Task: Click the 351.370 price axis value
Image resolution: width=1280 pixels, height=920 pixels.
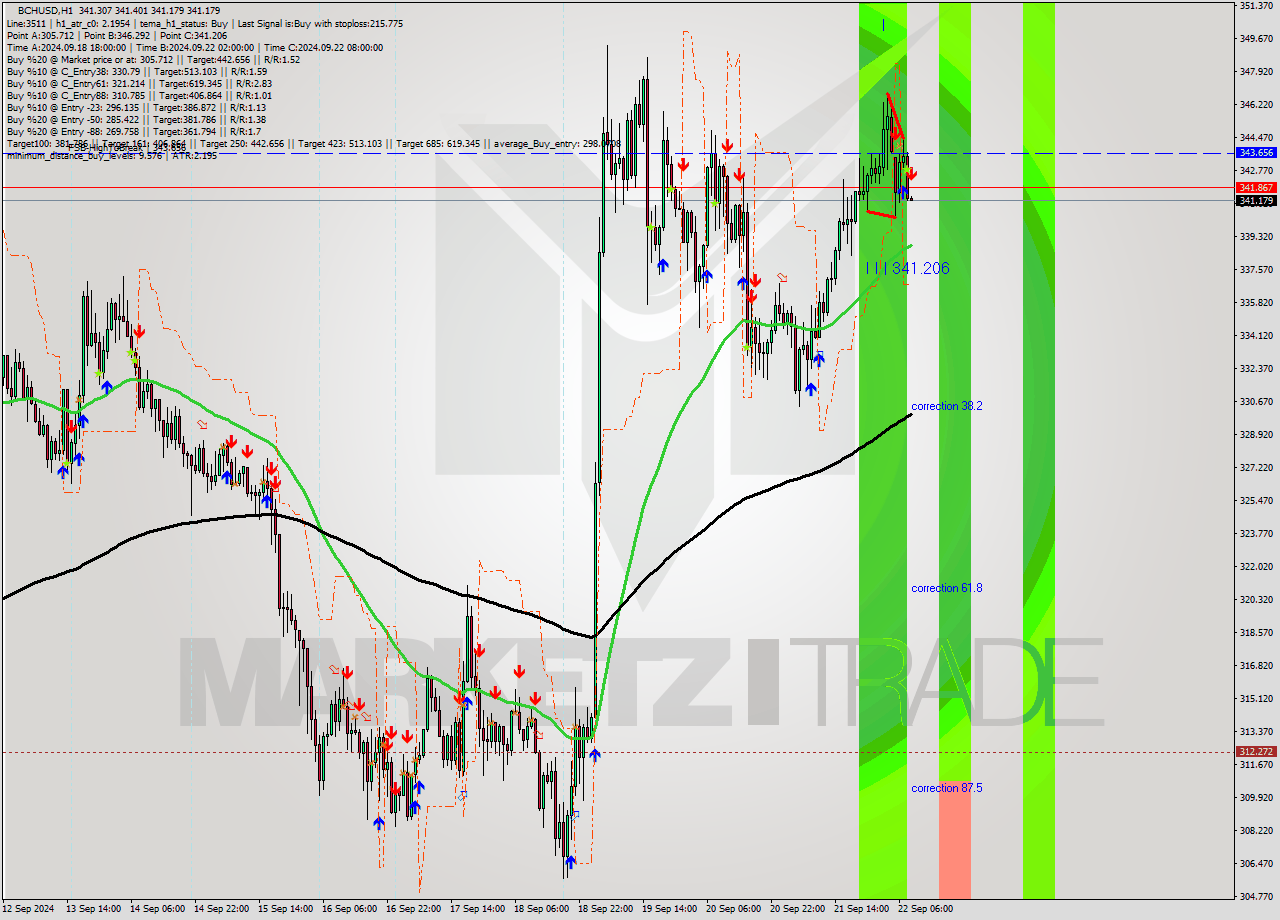Action: coord(1256,6)
